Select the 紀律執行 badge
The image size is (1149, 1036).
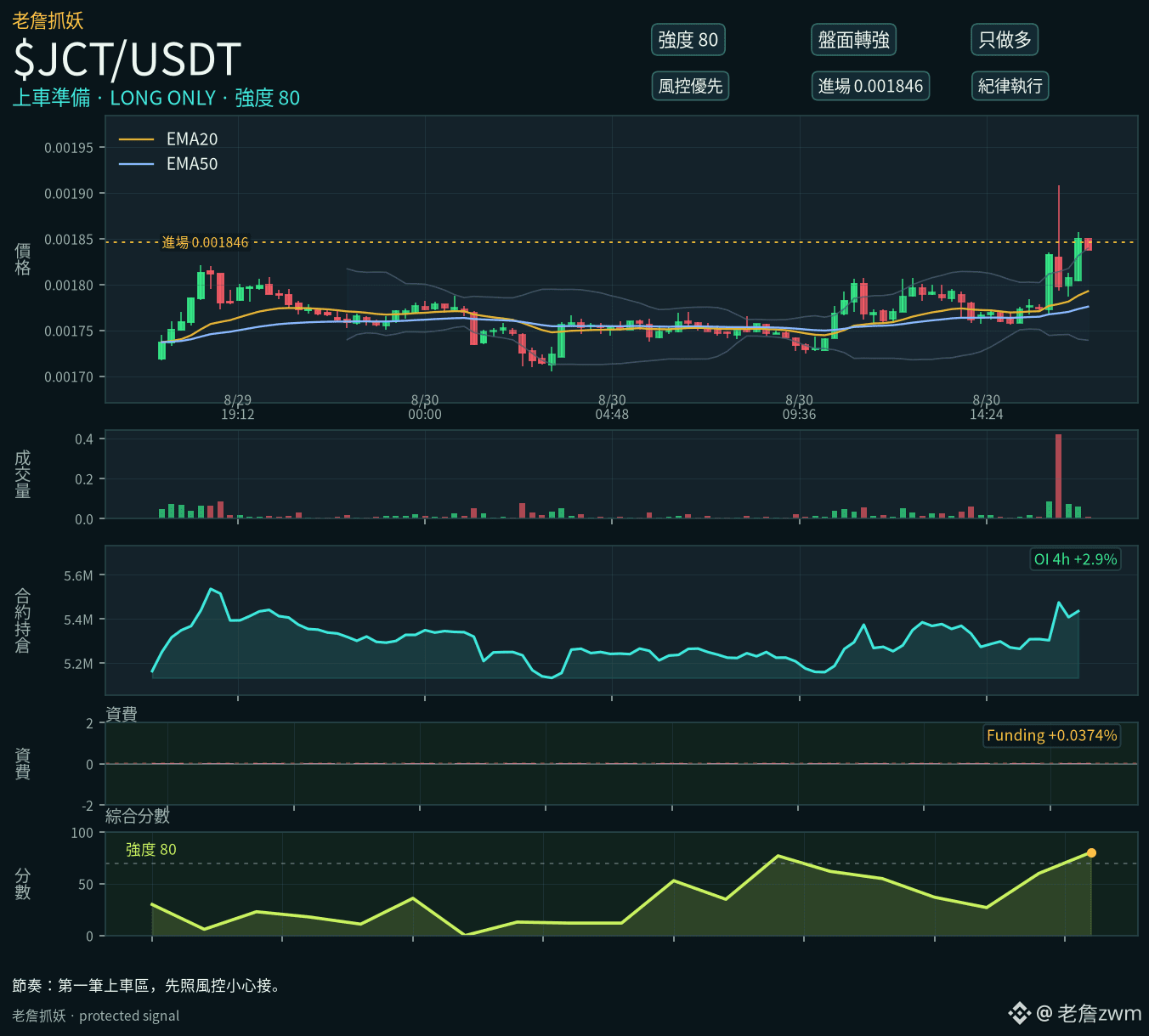click(x=1010, y=86)
